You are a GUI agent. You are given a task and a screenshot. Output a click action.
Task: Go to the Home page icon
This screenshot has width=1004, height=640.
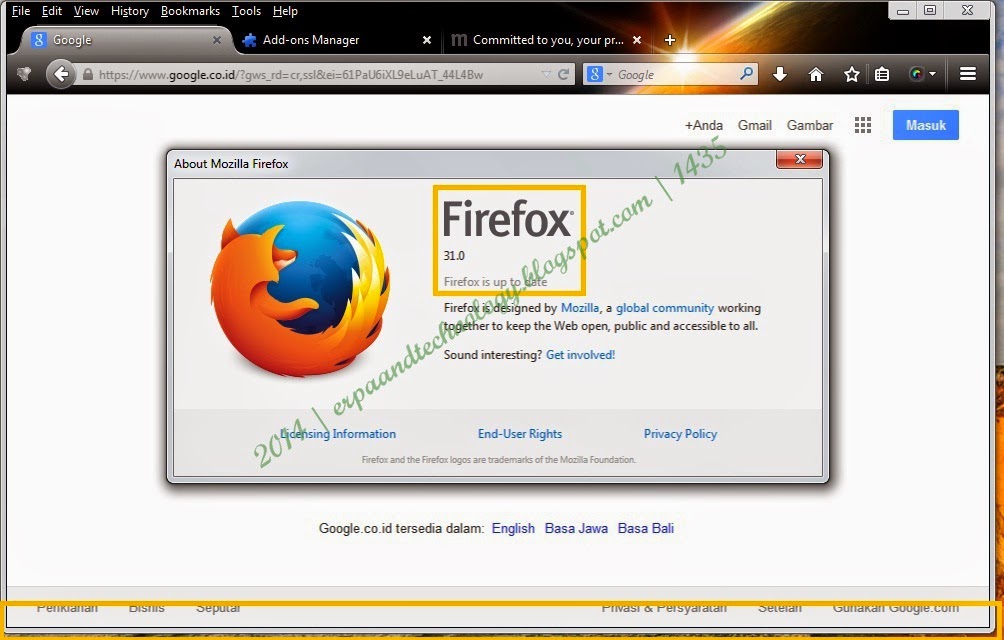point(815,74)
